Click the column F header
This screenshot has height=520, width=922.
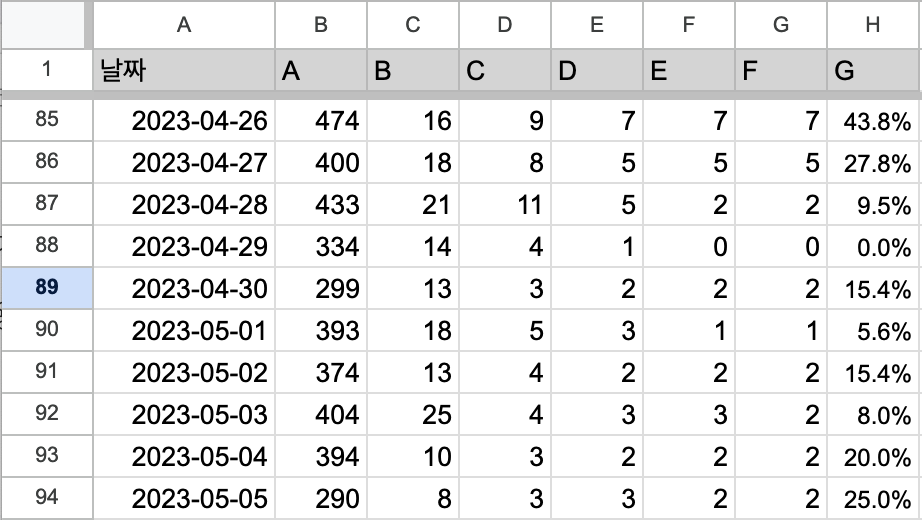688,25
